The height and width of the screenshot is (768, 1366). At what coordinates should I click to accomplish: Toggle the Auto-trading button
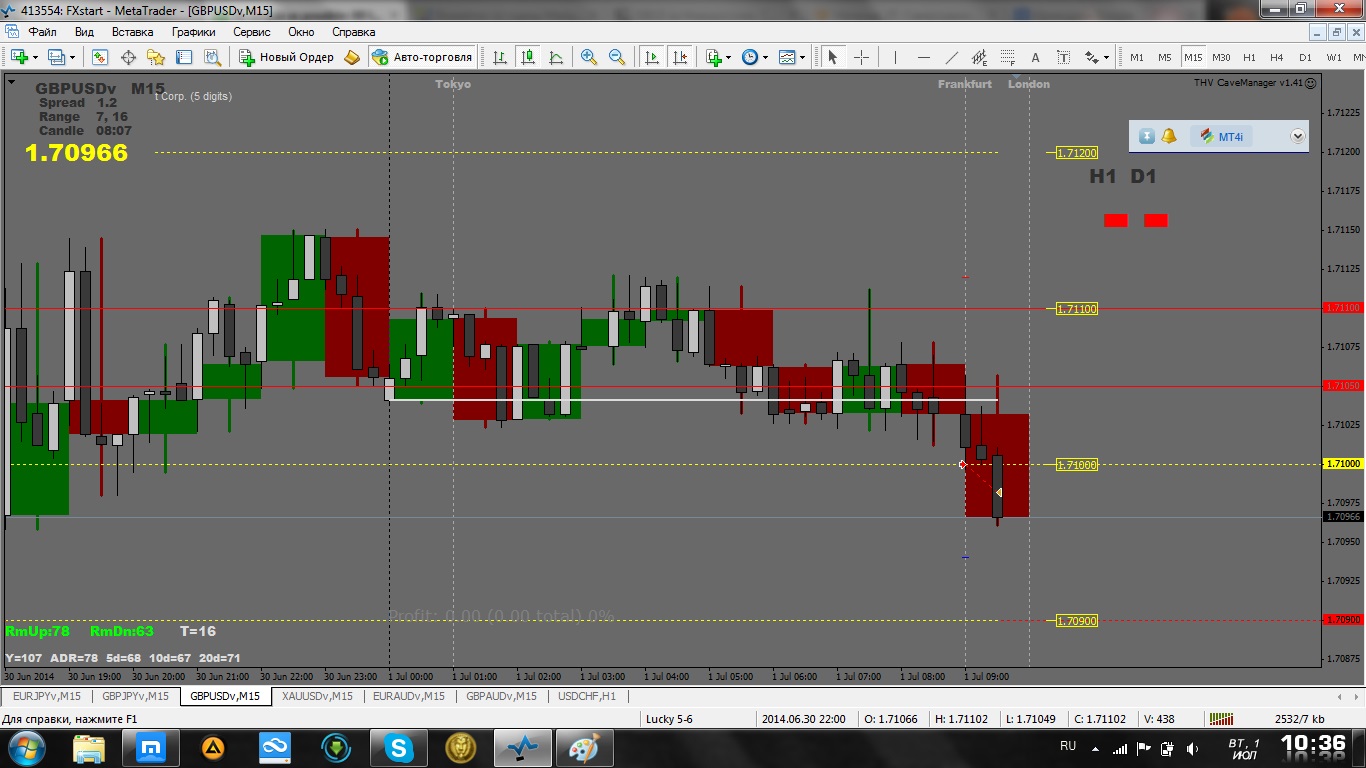click(x=422, y=57)
